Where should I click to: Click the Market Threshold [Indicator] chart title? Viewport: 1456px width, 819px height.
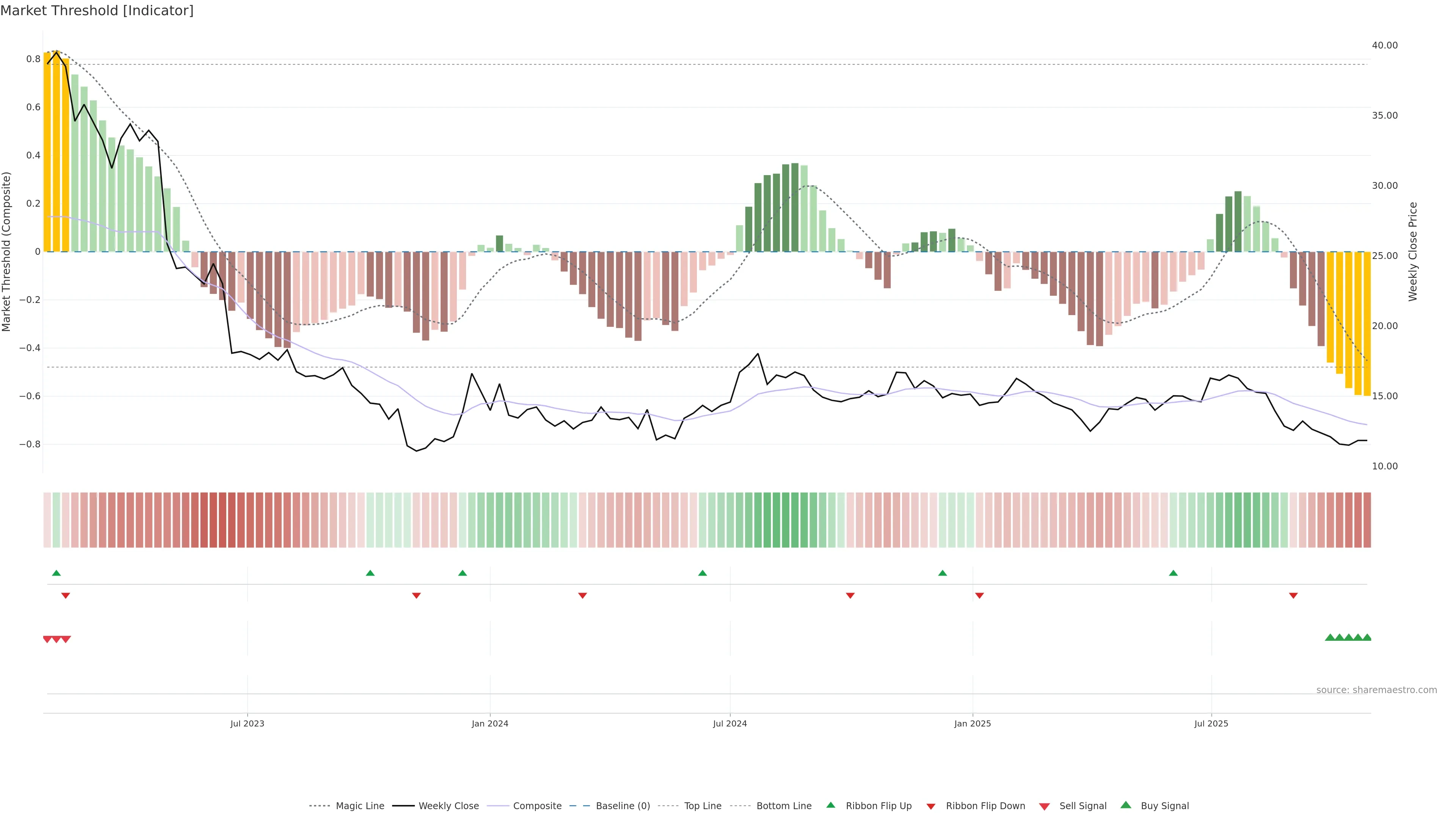(x=97, y=11)
